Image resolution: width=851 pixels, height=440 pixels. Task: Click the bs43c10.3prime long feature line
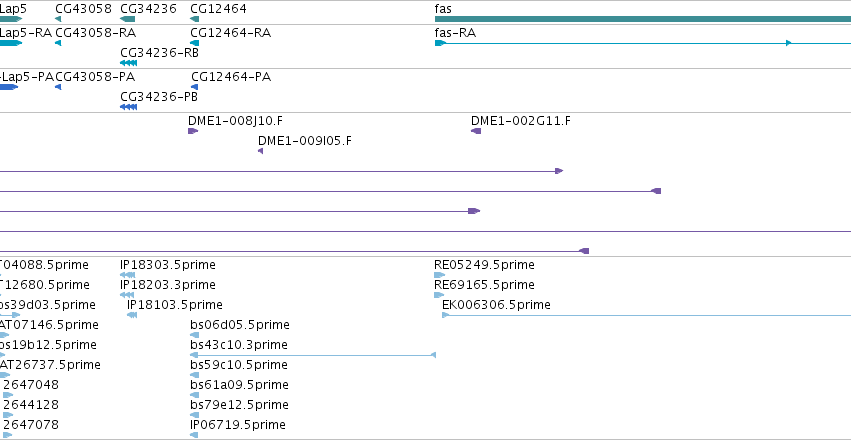click(313, 355)
